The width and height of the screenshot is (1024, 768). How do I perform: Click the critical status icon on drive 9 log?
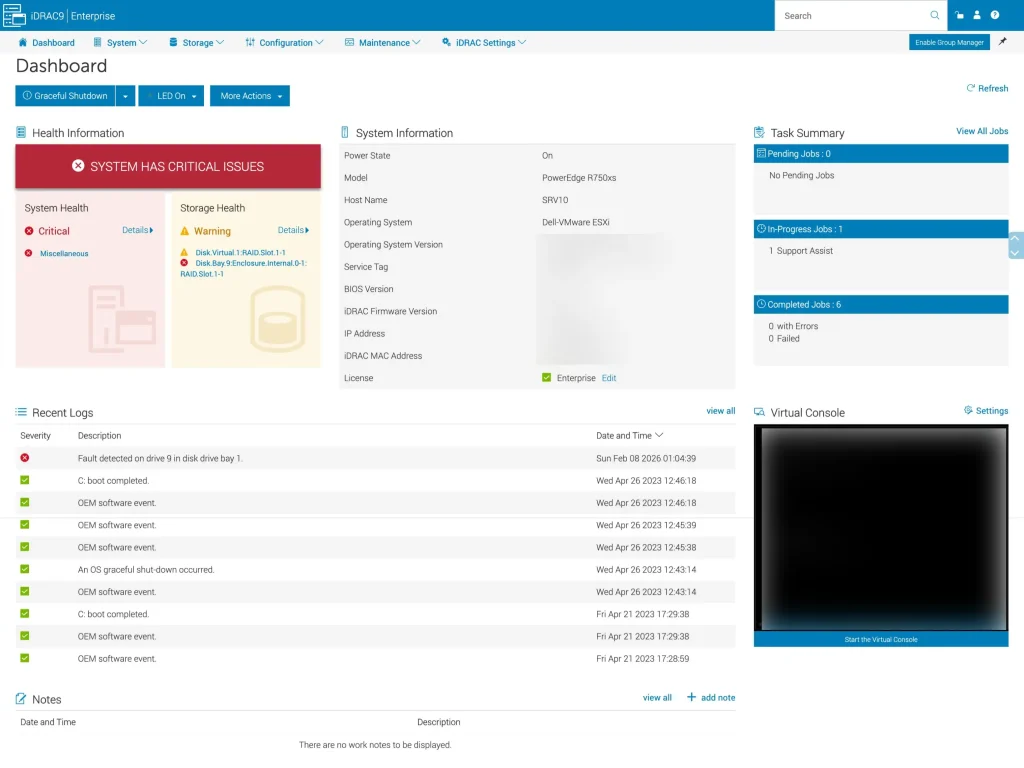26,458
